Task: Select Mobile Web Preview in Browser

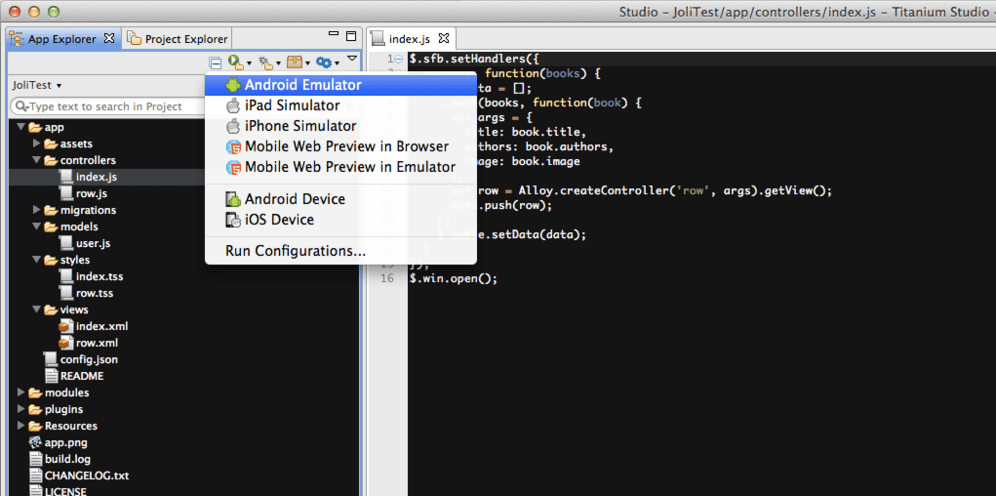Action: (x=341, y=146)
